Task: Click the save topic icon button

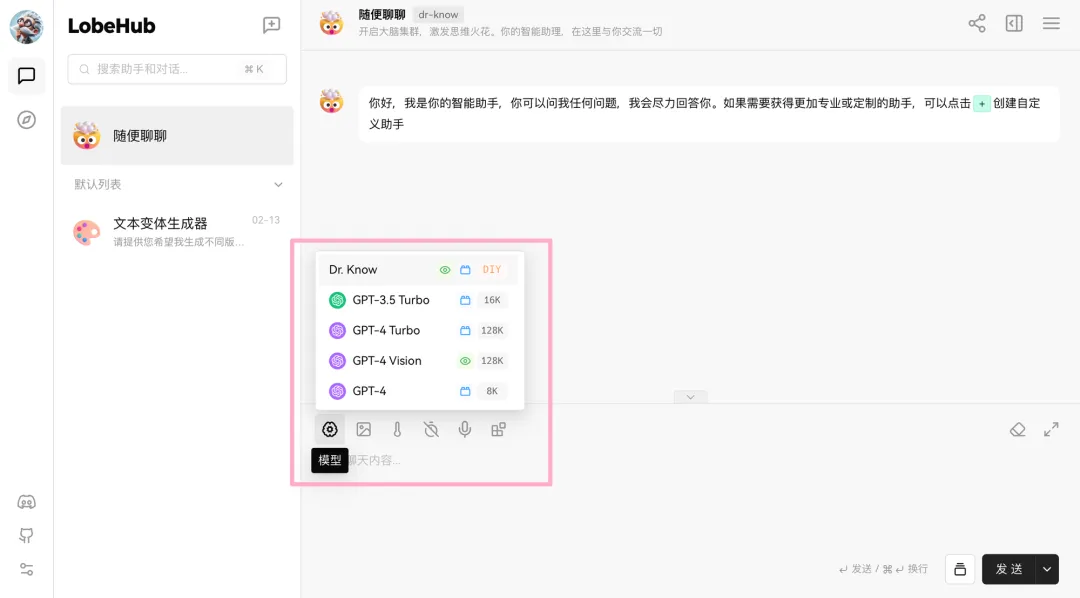Action: 960,569
